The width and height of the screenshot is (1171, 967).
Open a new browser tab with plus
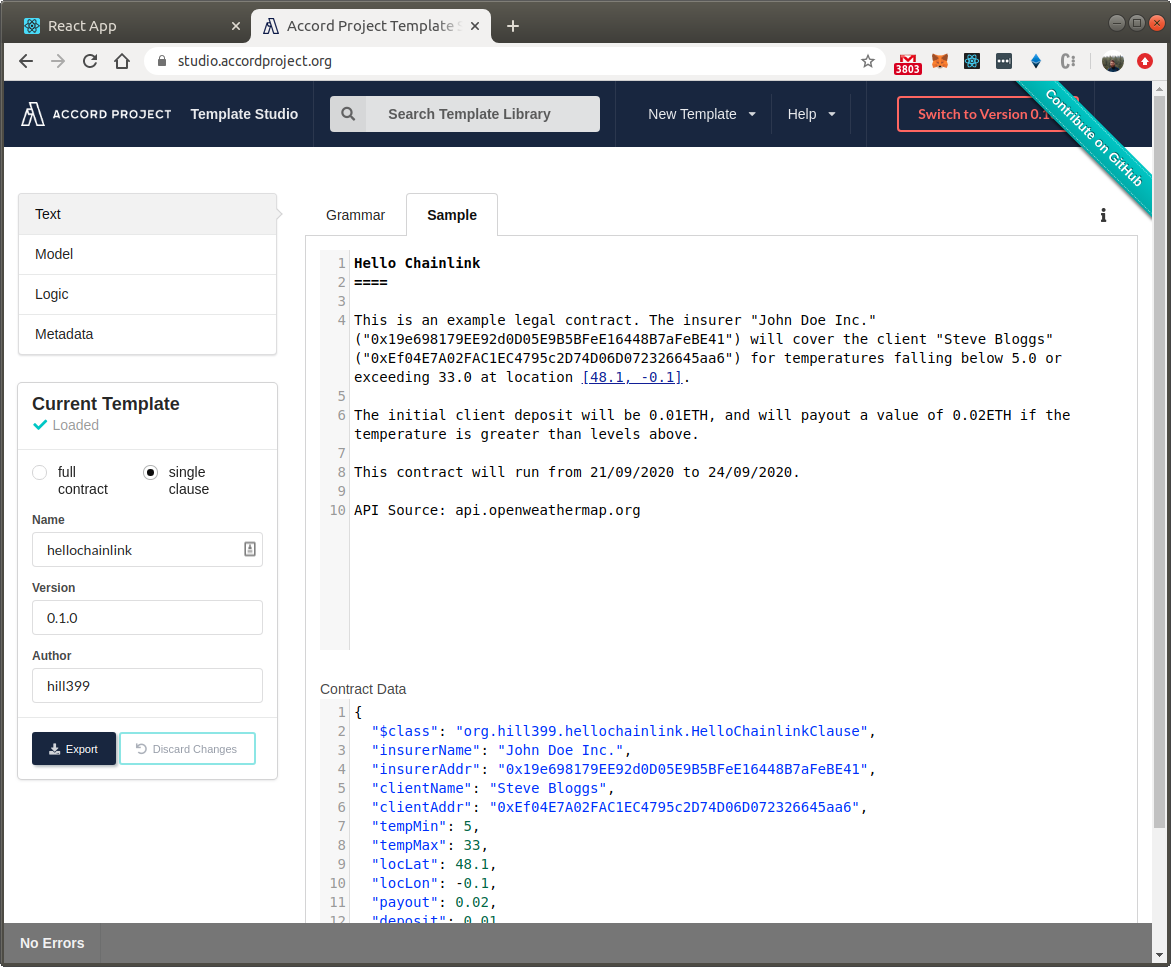point(513,26)
